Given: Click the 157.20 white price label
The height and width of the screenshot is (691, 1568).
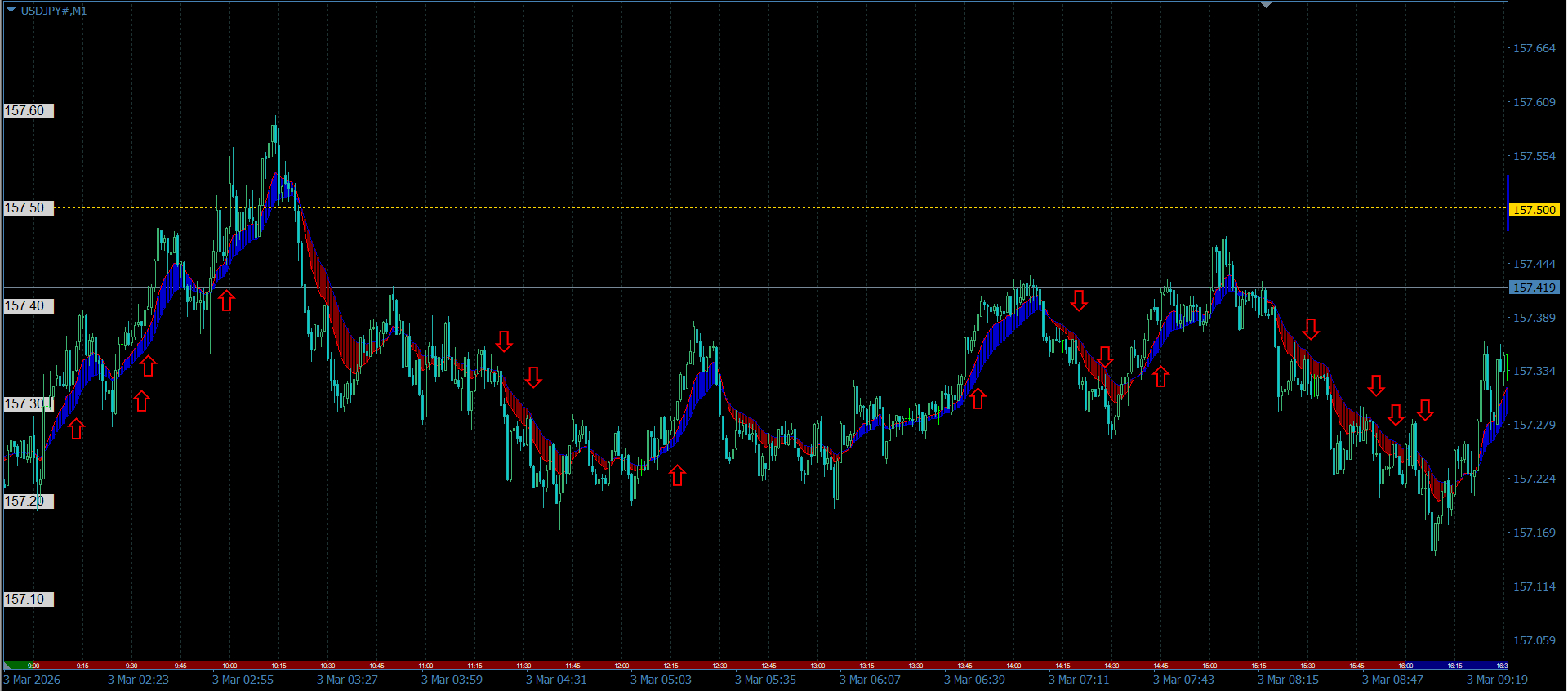Looking at the screenshot, I should click(x=29, y=502).
